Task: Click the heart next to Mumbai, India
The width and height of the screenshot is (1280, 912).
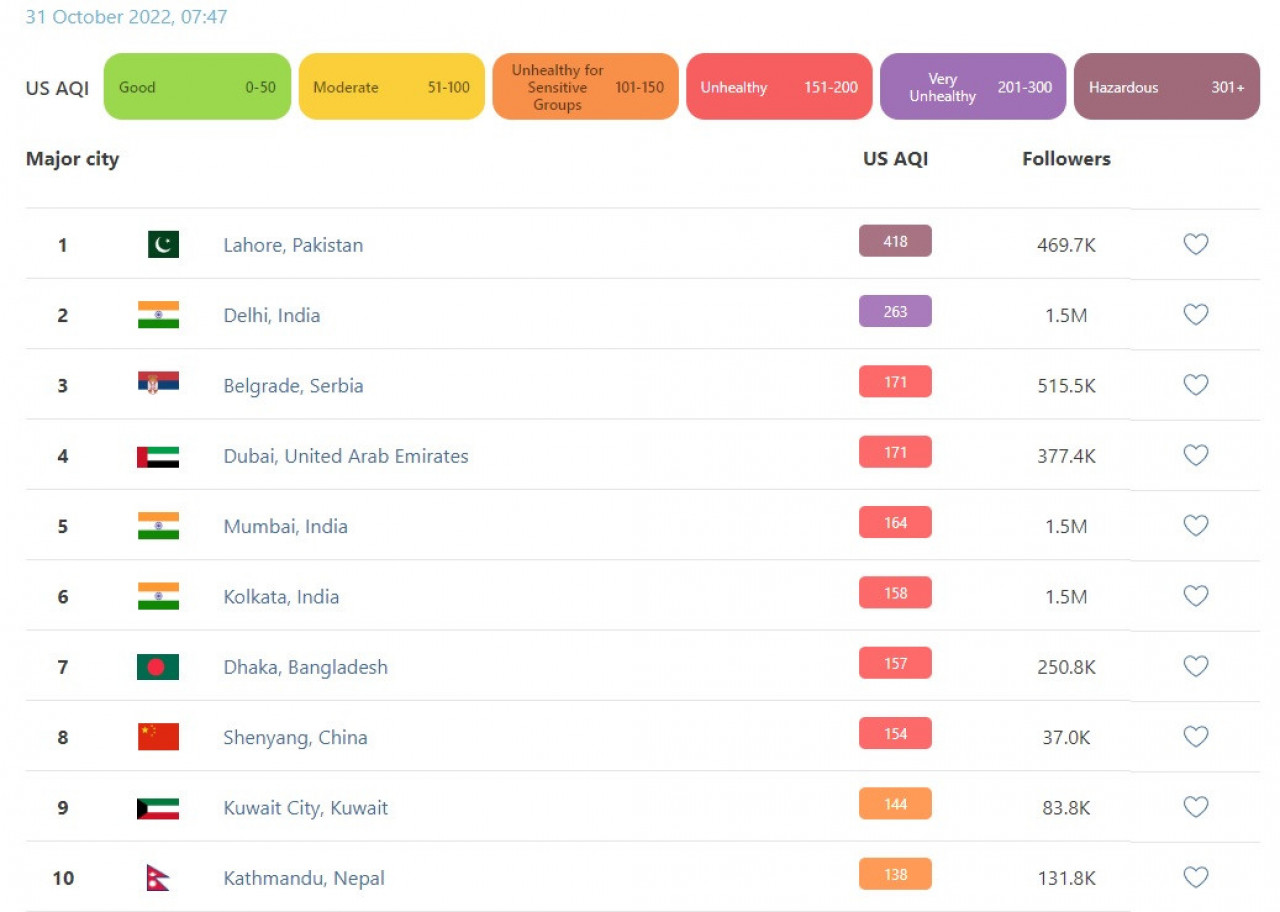Action: 1195,525
